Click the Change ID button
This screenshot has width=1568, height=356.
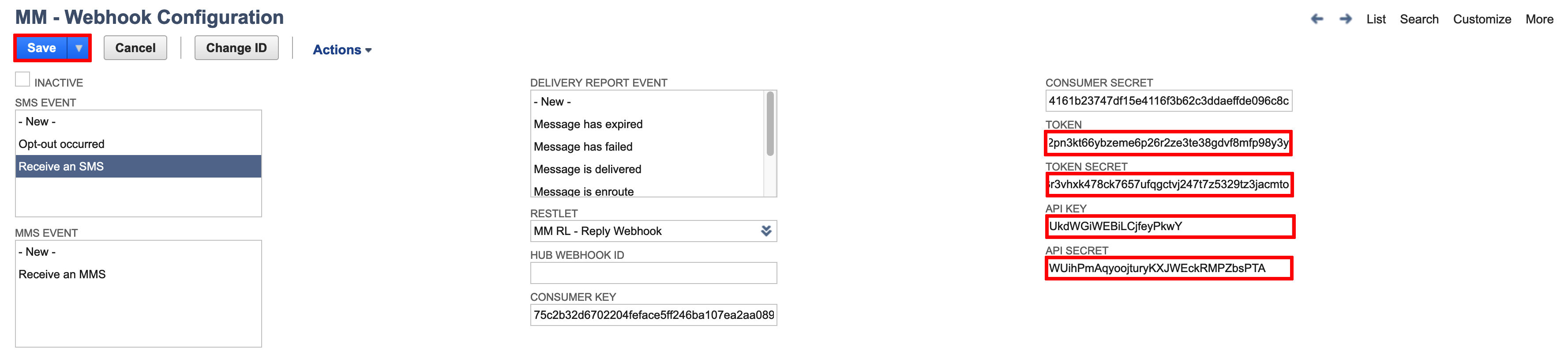[x=236, y=48]
